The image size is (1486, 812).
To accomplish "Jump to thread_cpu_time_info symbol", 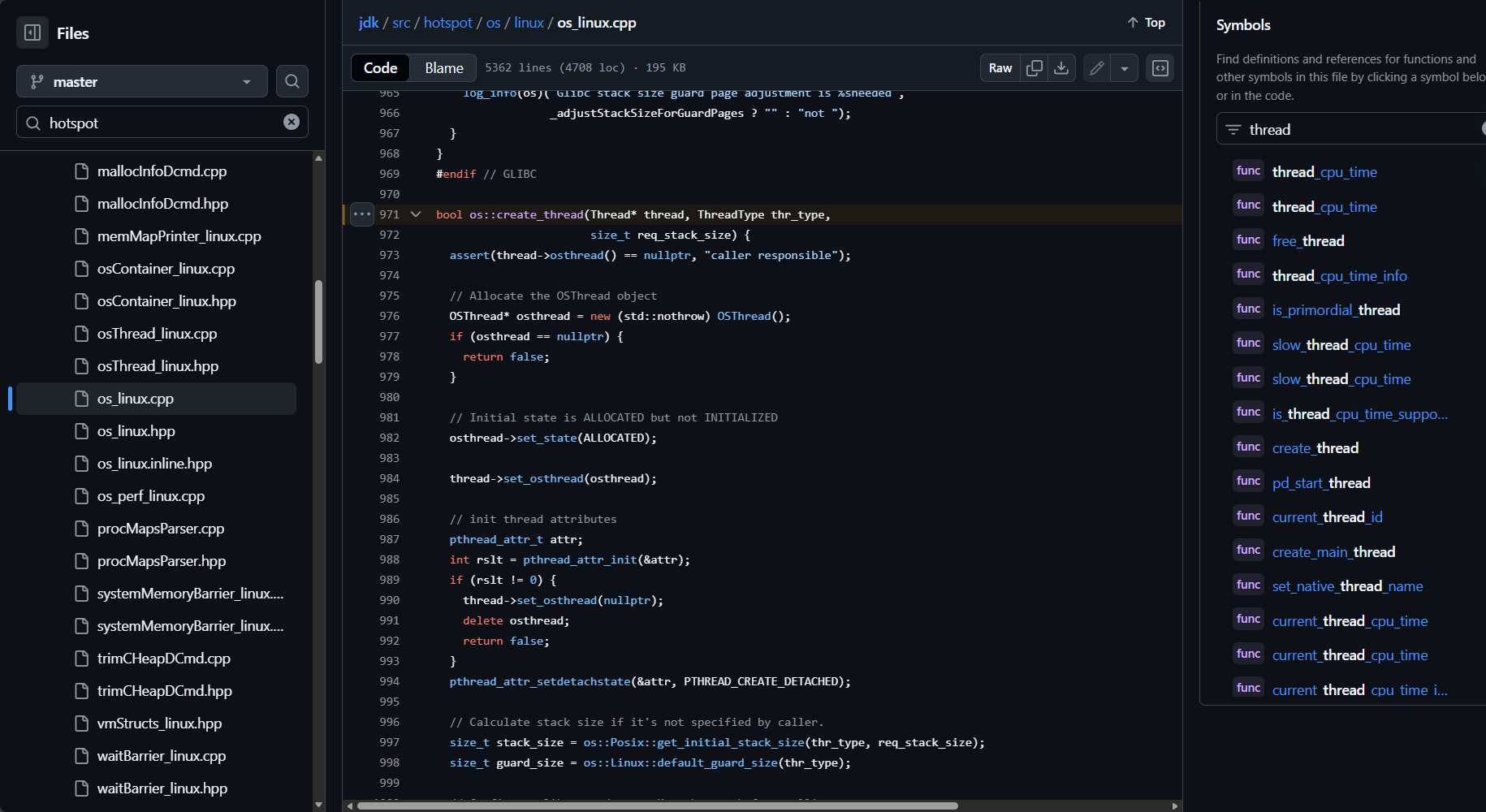I will [x=1340, y=276].
